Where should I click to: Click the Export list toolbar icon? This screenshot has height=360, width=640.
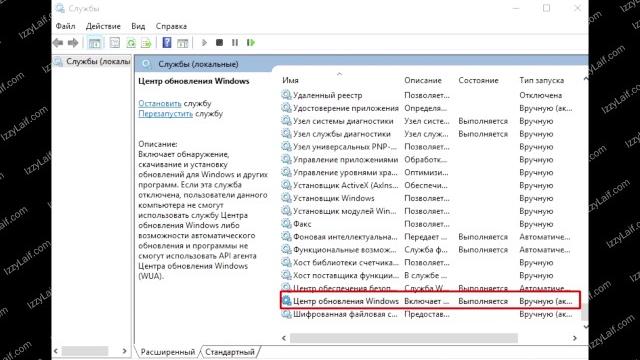pyautogui.click(x=146, y=42)
